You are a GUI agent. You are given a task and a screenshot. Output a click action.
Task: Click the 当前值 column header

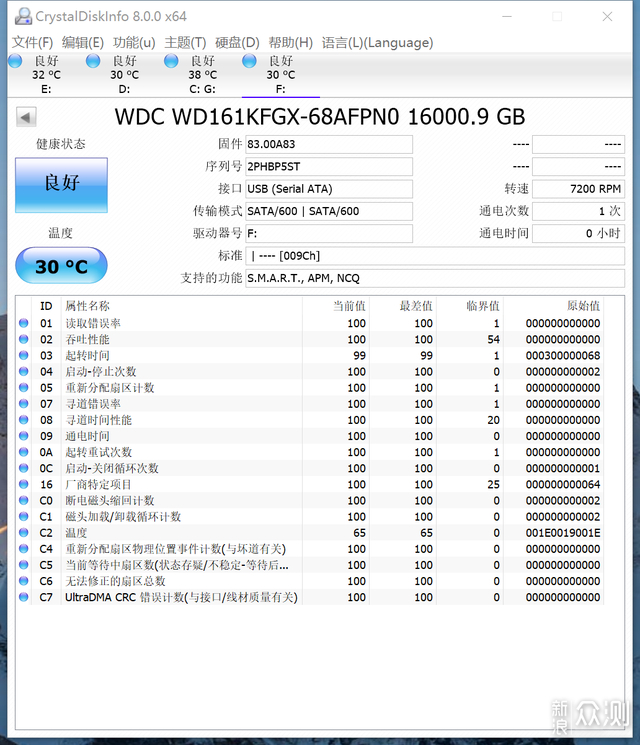click(335, 306)
